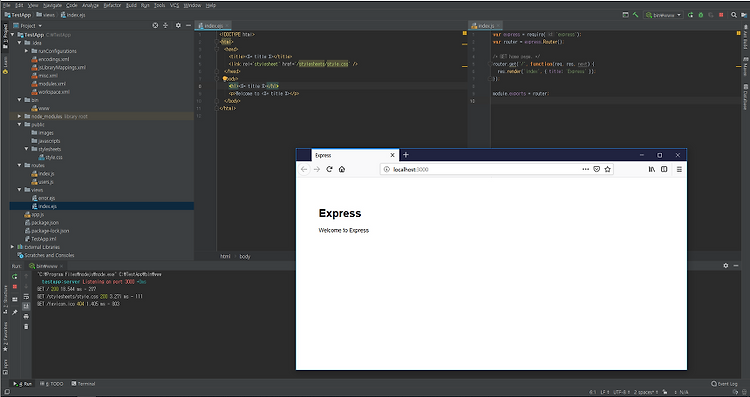
Task: Stop the running app with red square
Action: [721, 15]
